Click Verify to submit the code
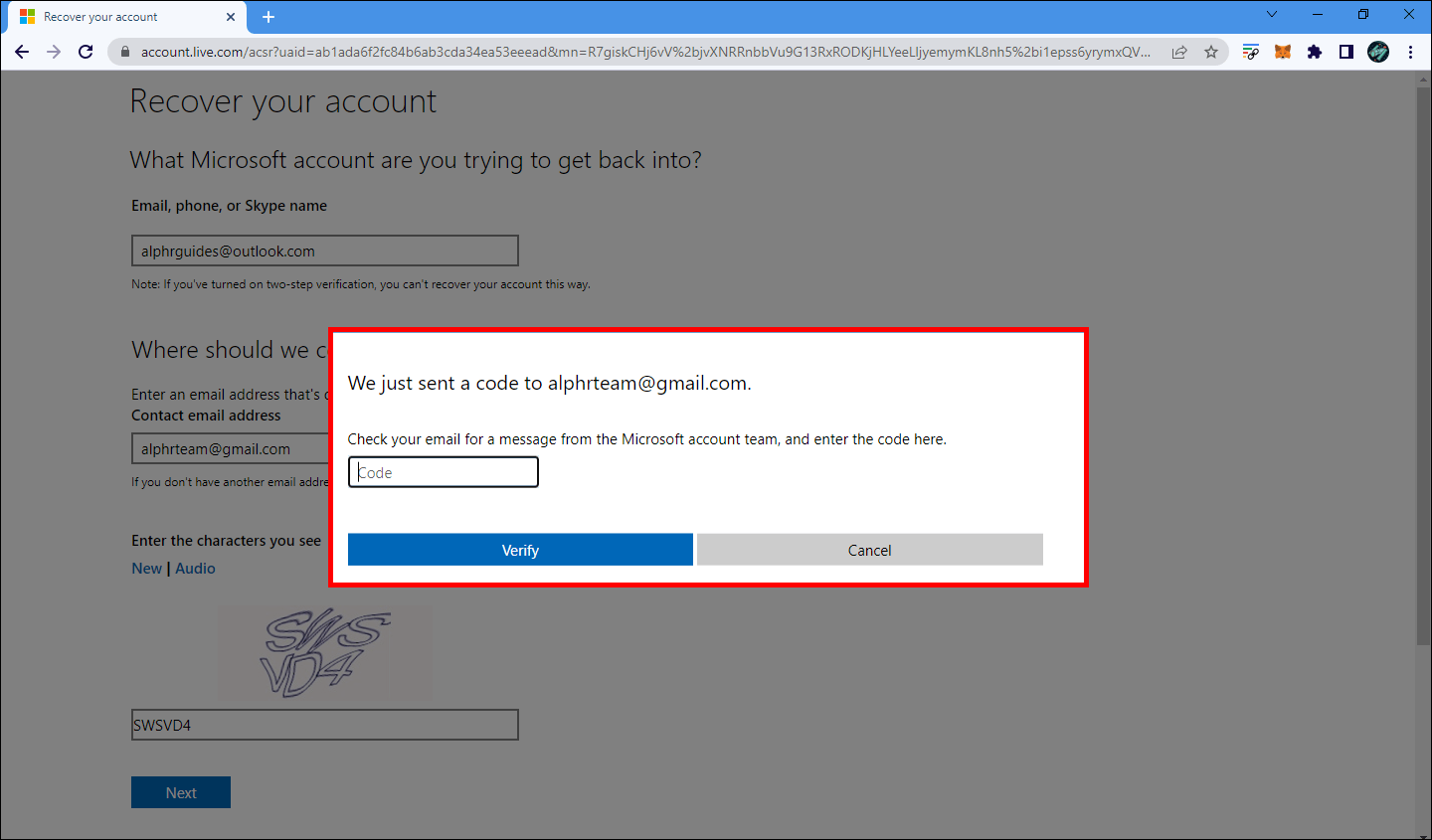1432x840 pixels. [x=519, y=549]
